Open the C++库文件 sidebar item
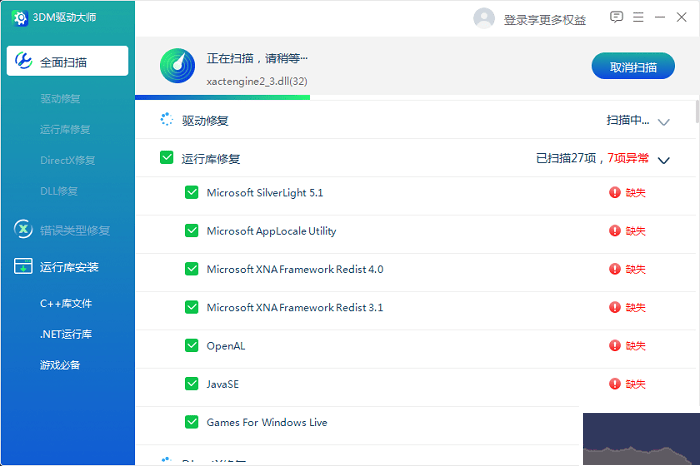 [x=66, y=303]
